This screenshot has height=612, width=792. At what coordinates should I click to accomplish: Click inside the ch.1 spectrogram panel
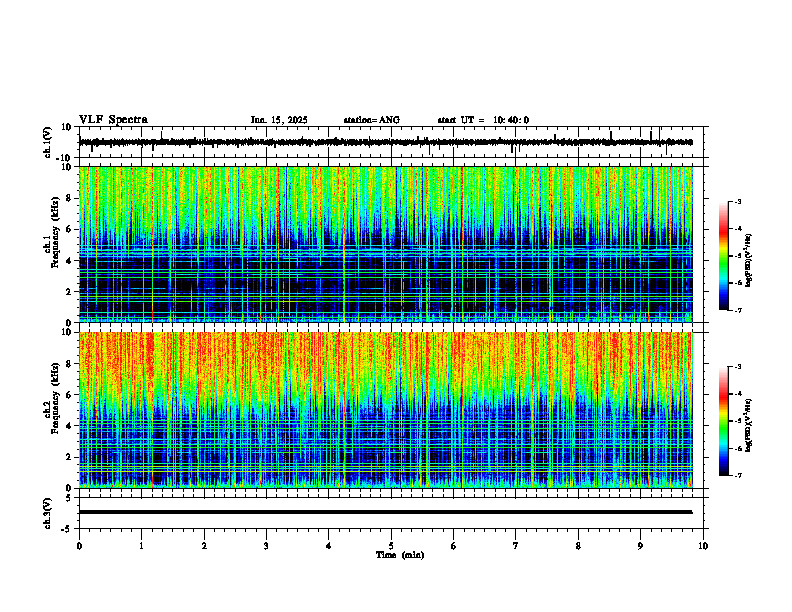point(386,244)
